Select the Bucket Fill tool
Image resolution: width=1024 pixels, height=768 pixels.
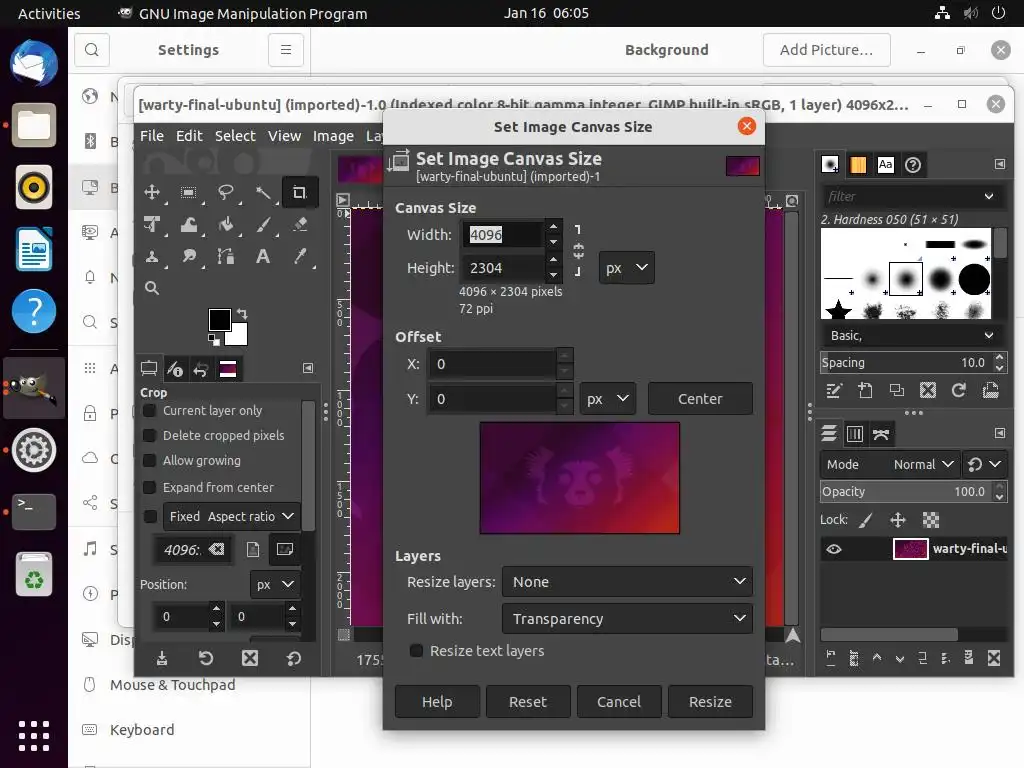[x=225, y=225]
